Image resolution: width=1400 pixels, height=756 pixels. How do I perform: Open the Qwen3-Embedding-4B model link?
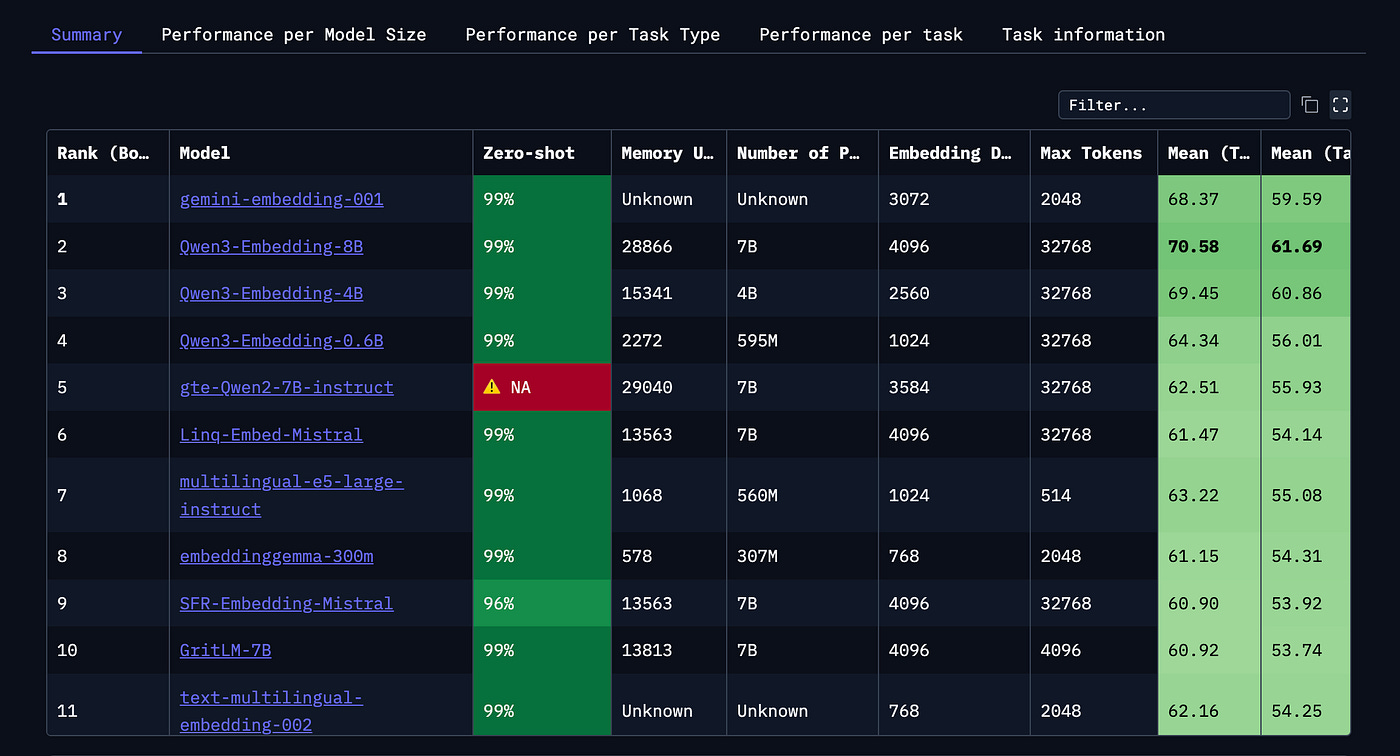[x=271, y=293]
